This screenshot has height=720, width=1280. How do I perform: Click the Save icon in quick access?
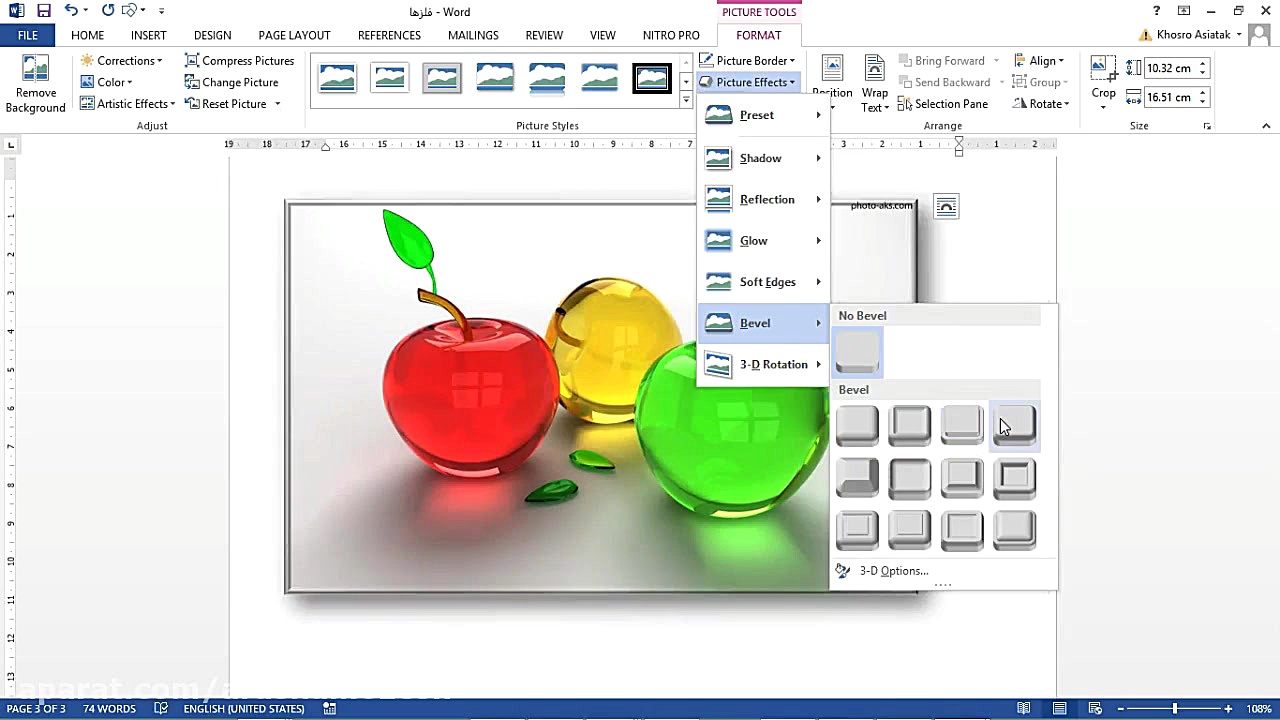tap(44, 12)
